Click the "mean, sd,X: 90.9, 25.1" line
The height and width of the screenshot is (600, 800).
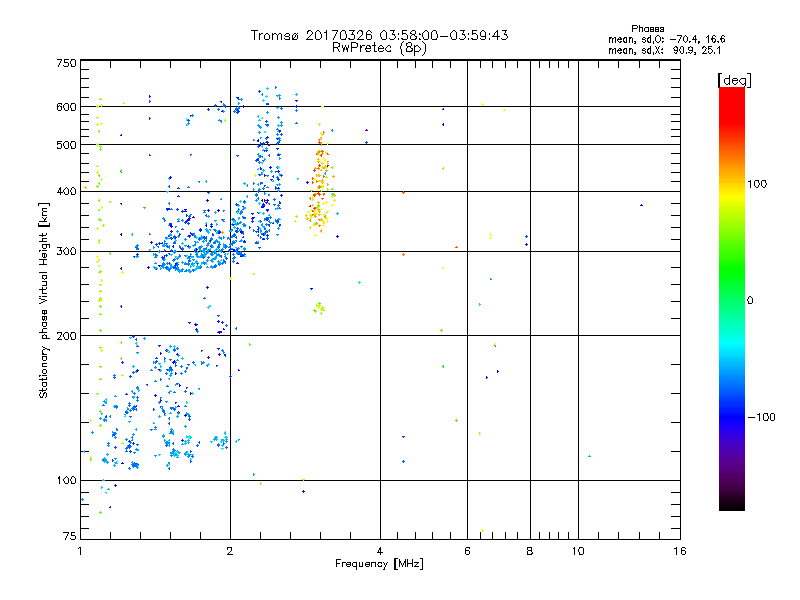point(664,50)
